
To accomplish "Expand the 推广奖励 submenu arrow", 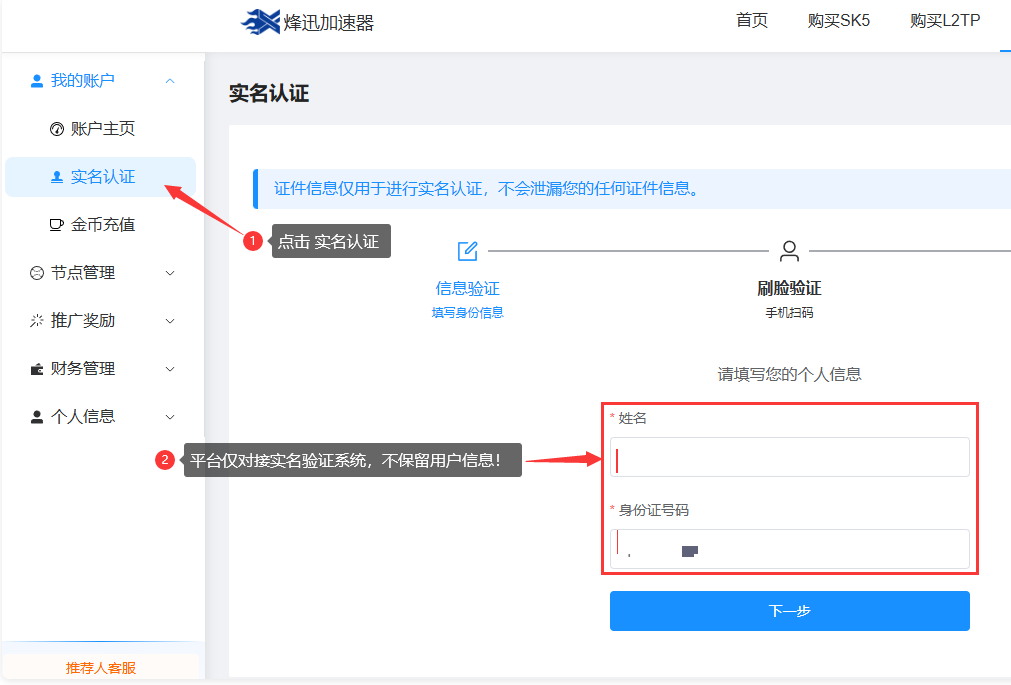I will (x=170, y=321).
